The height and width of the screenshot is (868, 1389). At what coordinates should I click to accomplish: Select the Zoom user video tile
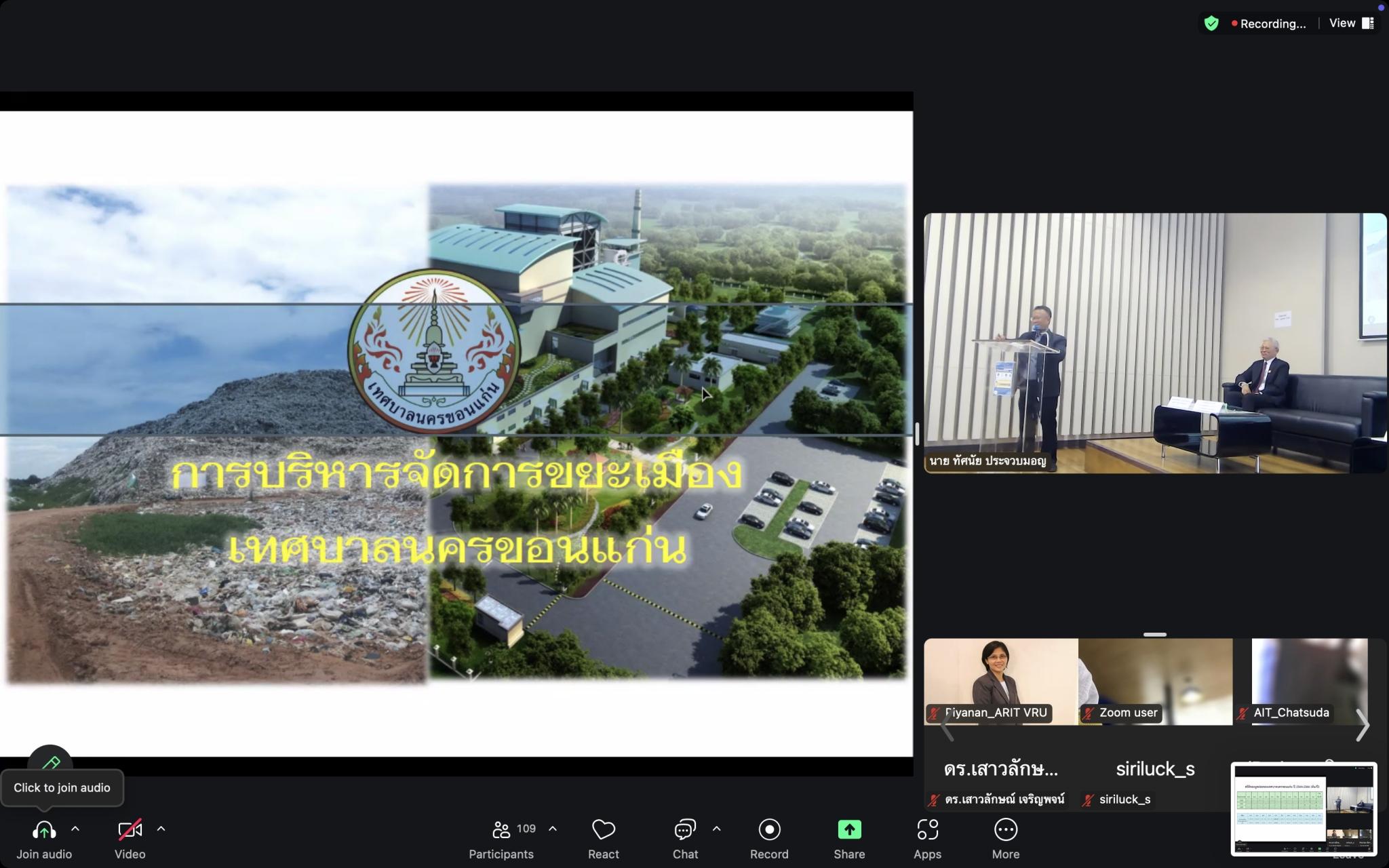pos(1155,682)
